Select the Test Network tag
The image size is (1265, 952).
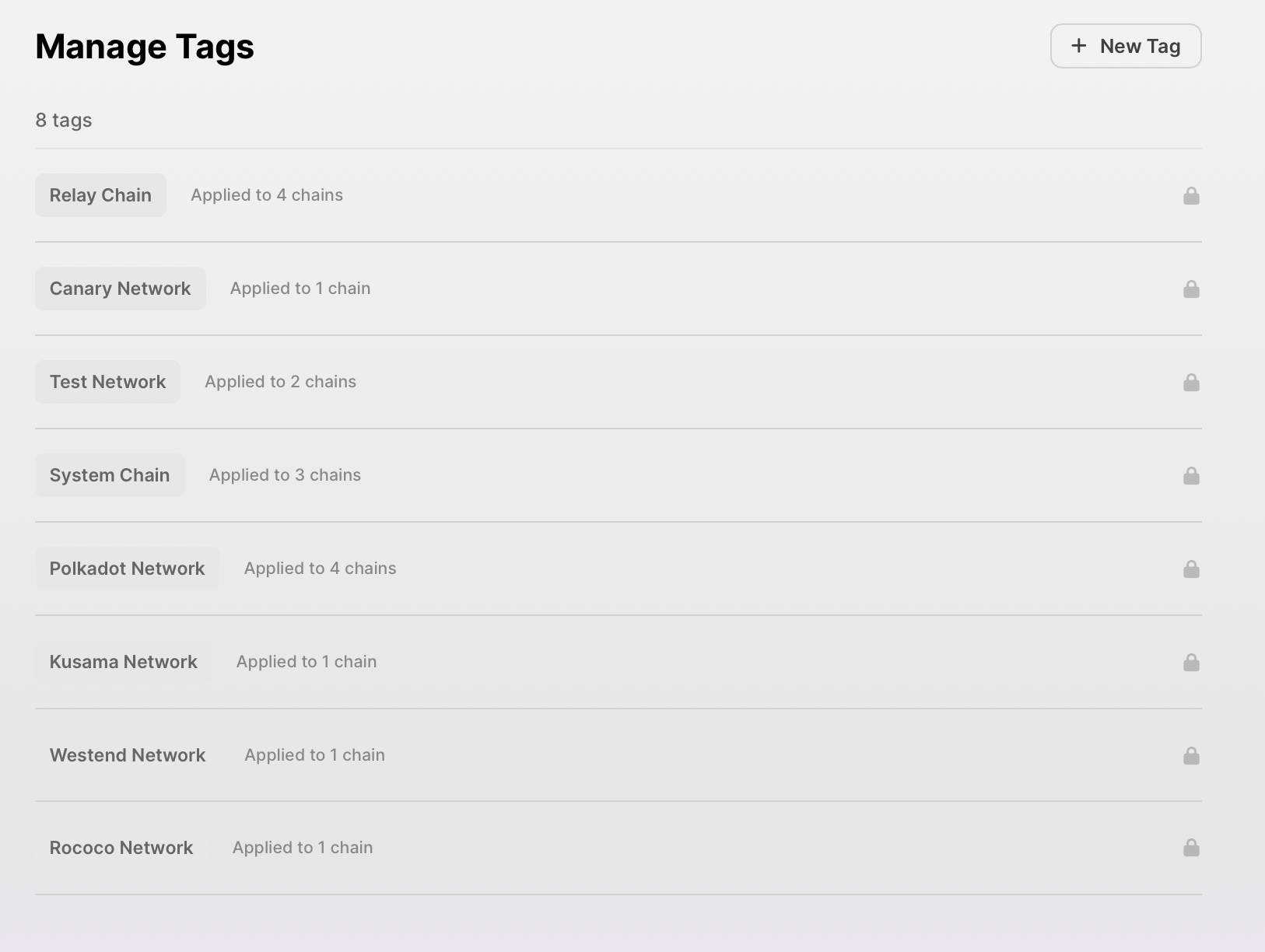coord(107,382)
